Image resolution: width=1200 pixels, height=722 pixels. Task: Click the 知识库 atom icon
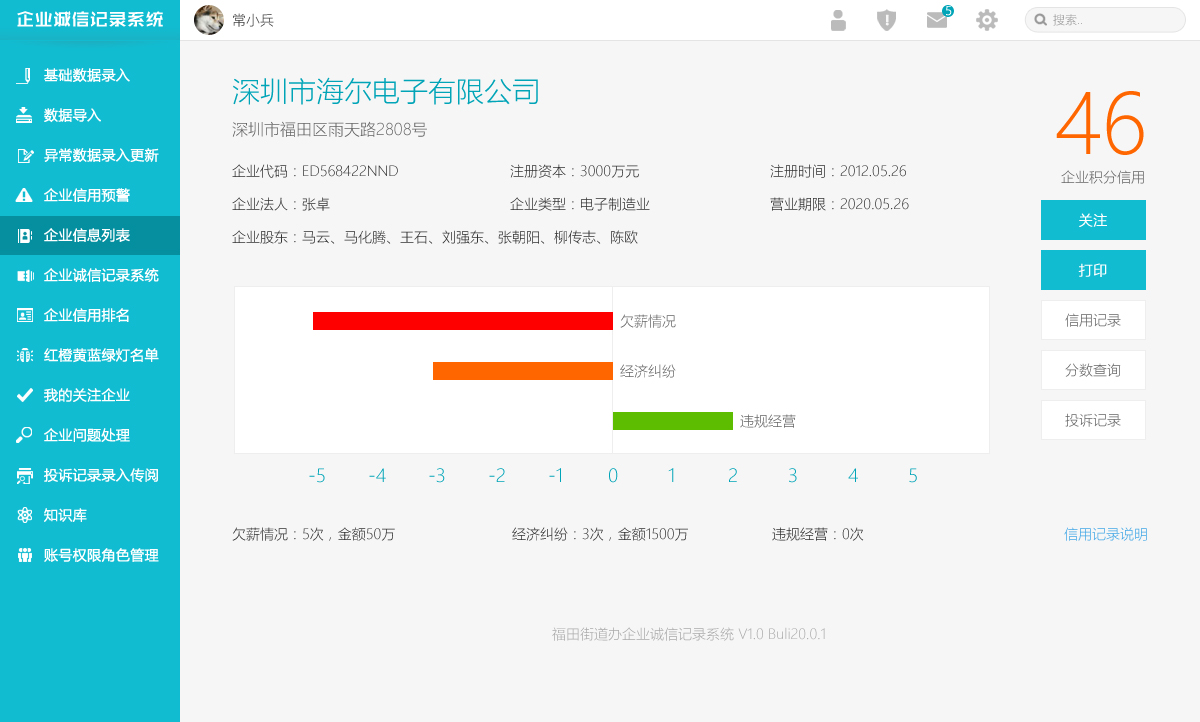tap(25, 515)
